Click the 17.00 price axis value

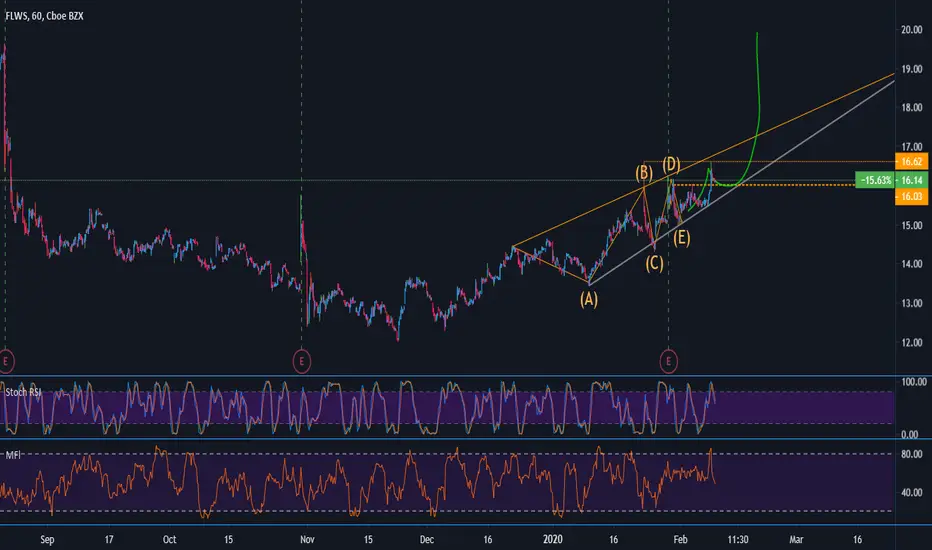pos(911,146)
